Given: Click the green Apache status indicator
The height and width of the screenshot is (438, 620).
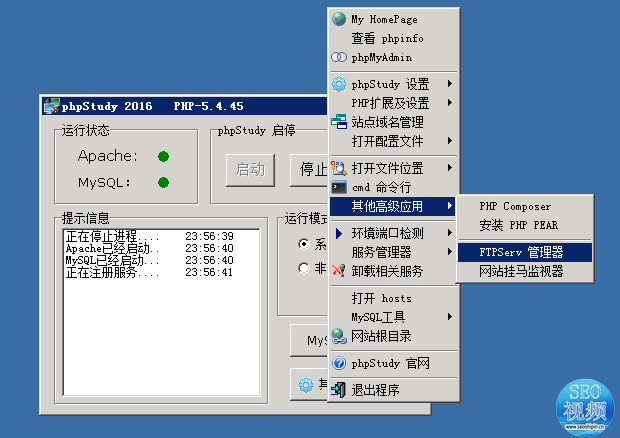Looking at the screenshot, I should coord(163,157).
